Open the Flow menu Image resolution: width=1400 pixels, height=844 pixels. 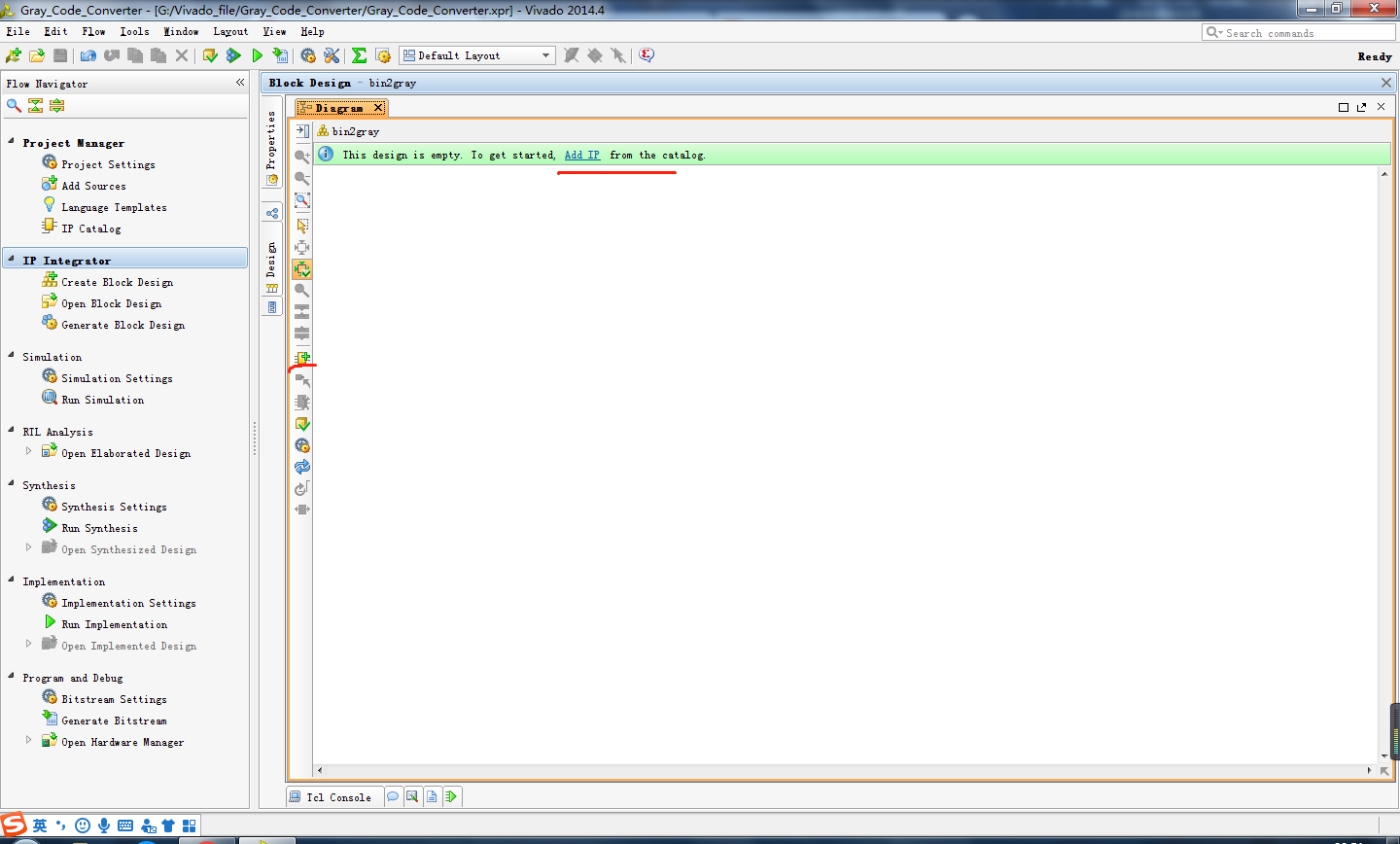[94, 31]
